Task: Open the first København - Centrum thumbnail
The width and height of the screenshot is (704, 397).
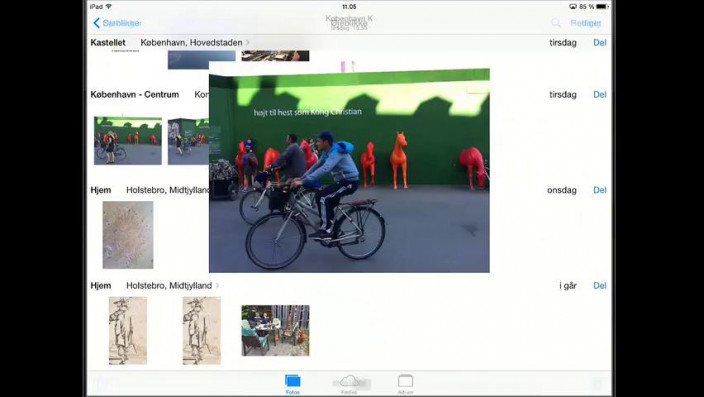Action: (x=128, y=141)
